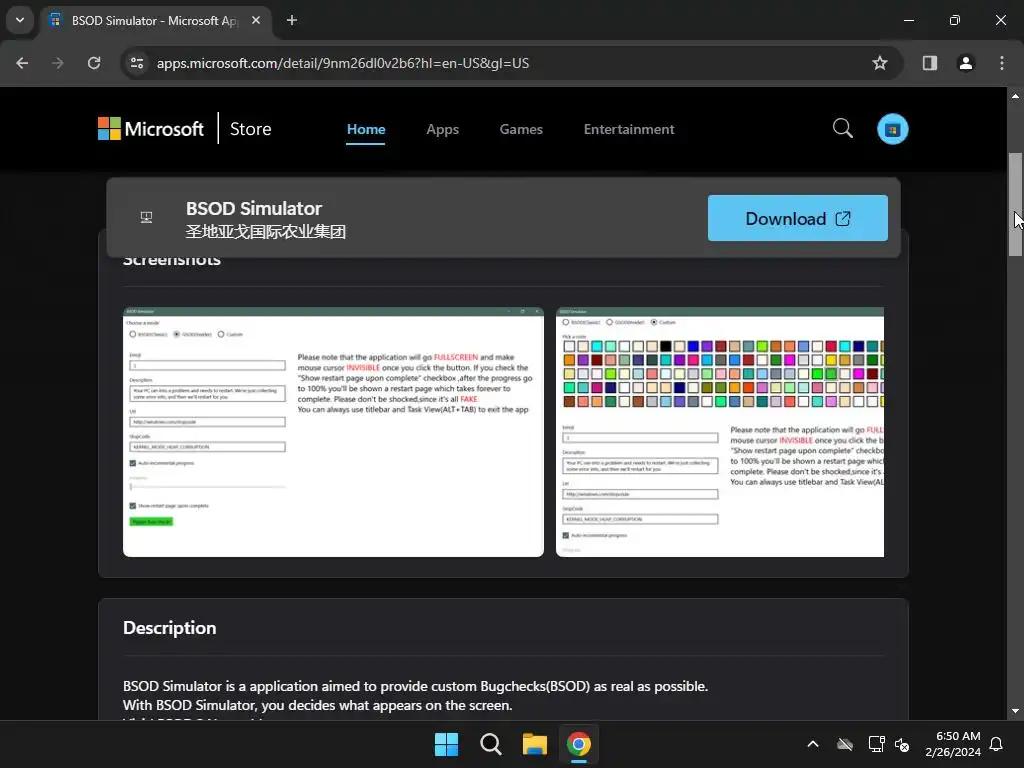The image size is (1024, 768).
Task: Click the BSOD Simulator app icon
Action: 146,217
